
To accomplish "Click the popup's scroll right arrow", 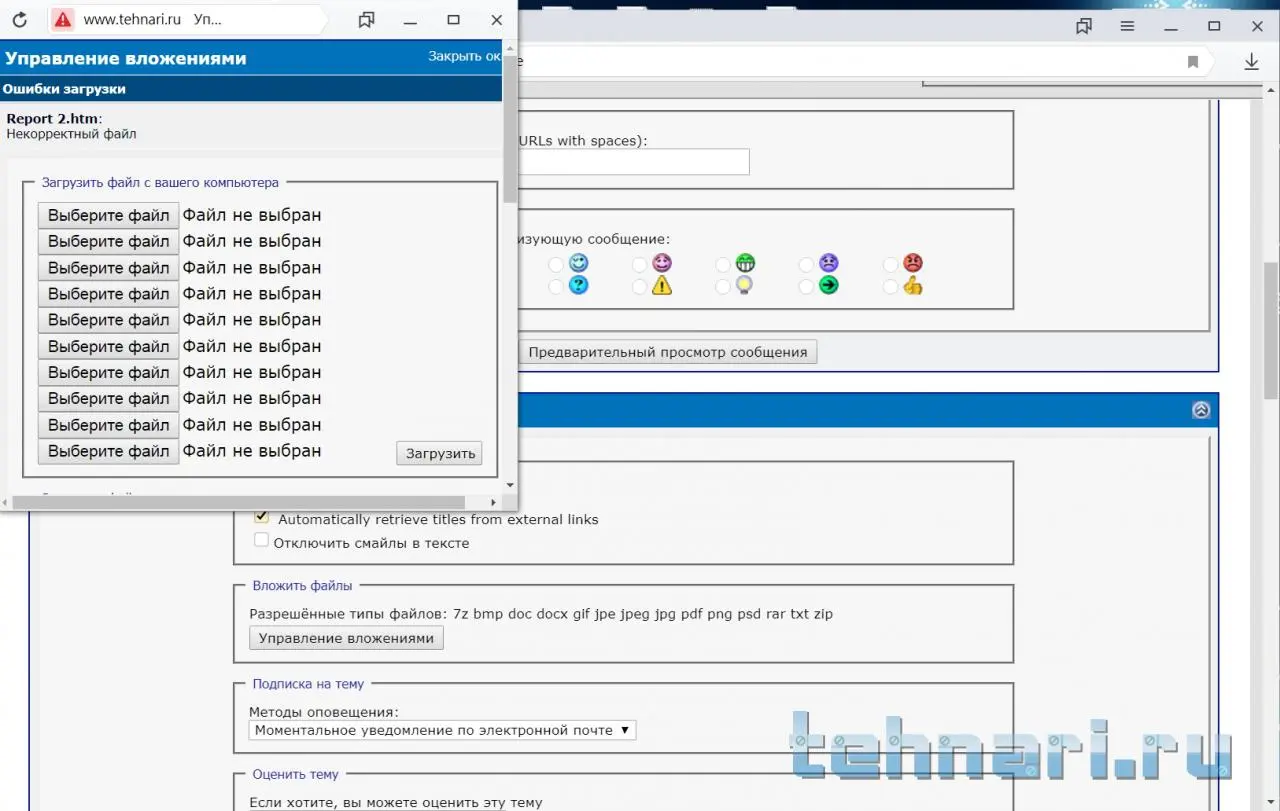I will click(493, 502).
